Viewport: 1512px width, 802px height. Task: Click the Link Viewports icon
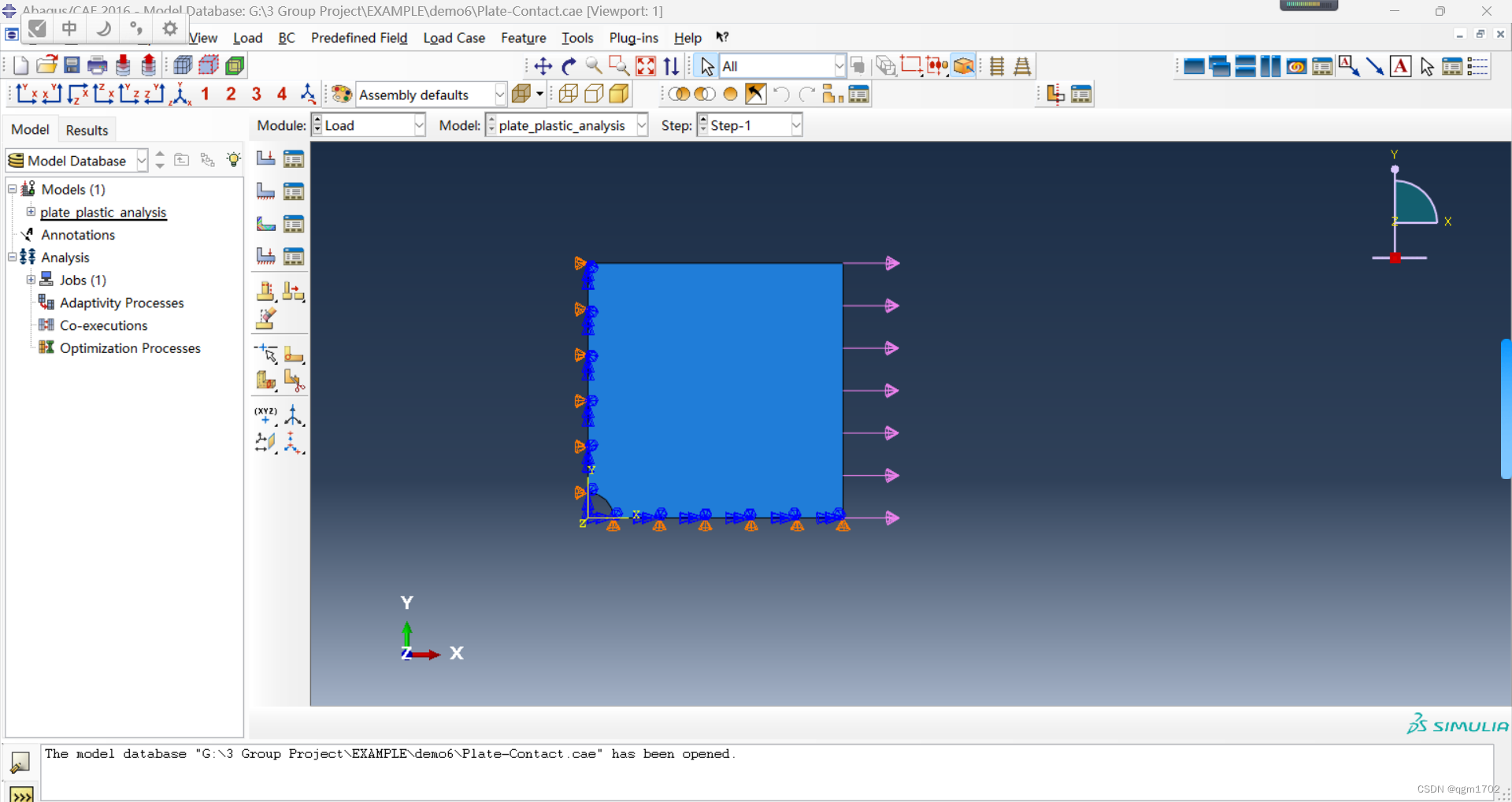point(1296,66)
